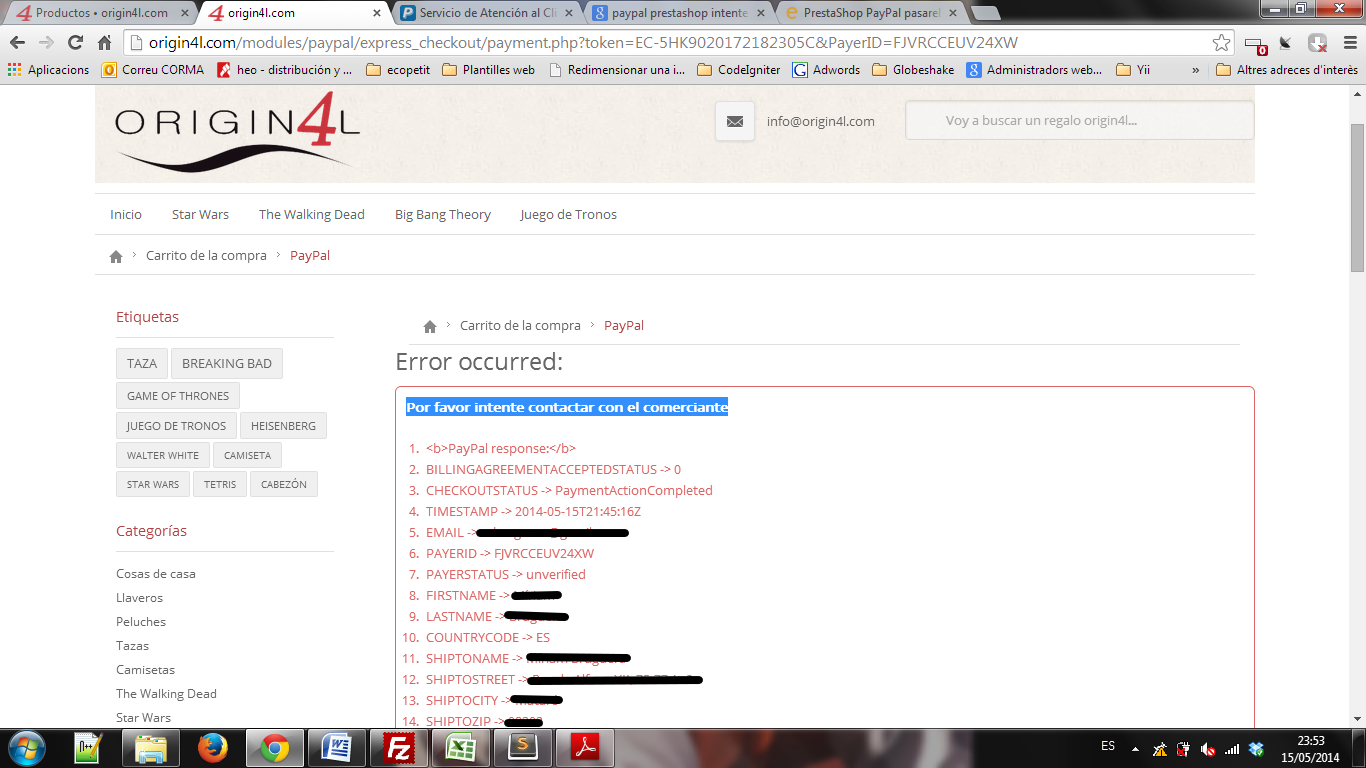Switch to the Productos • origin4l.com tab

coord(100,13)
